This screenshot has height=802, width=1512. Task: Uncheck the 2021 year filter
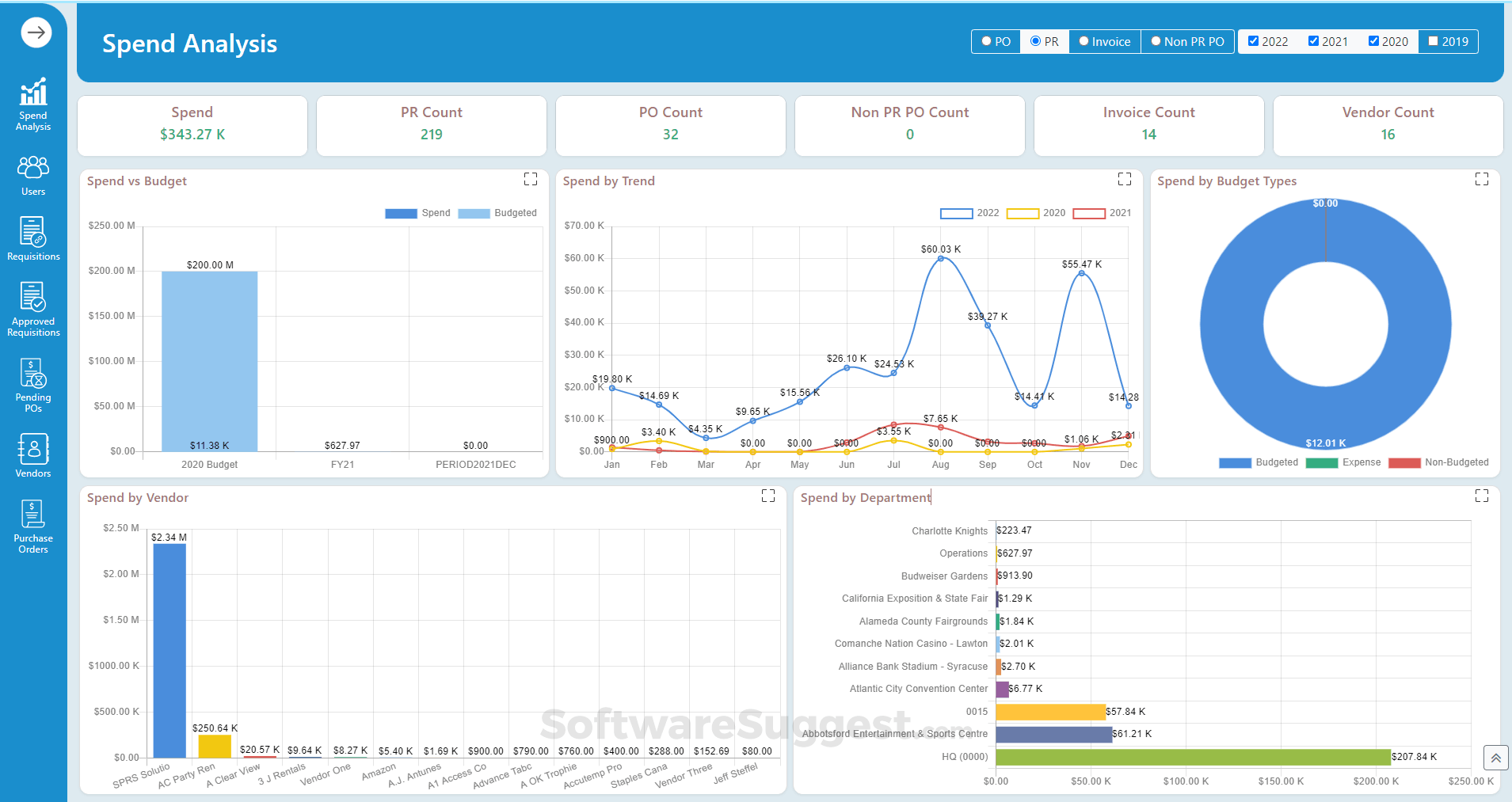1315,40
